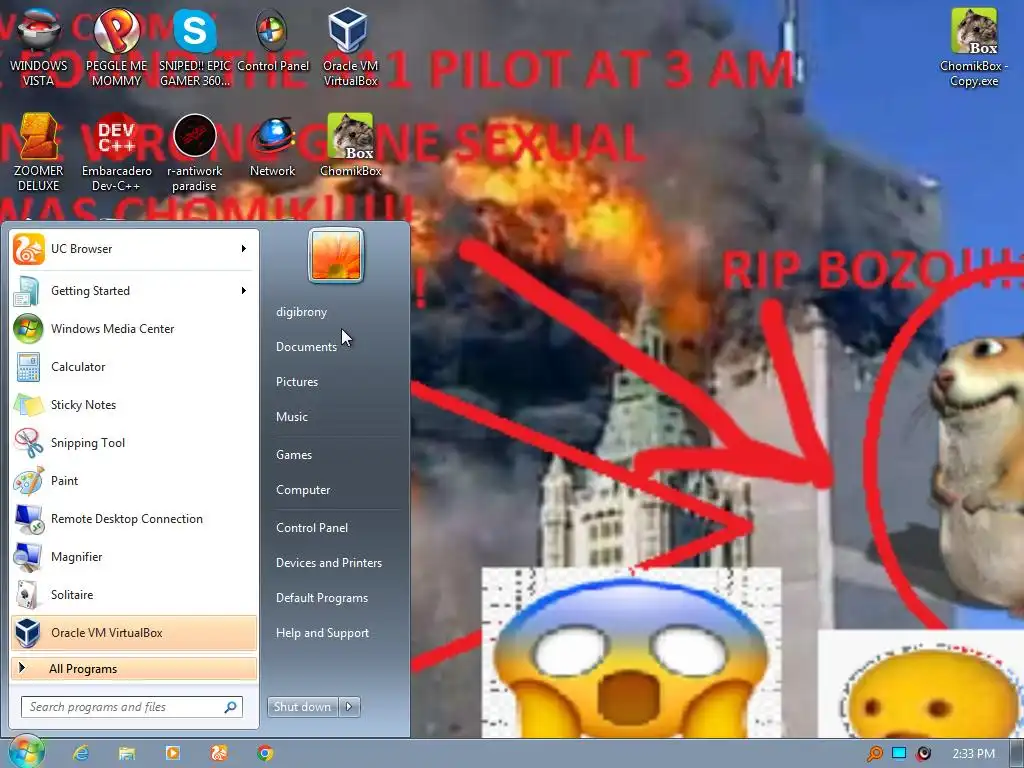Open UC Browser from the taskbar
1024x768 pixels.
pos(219,753)
